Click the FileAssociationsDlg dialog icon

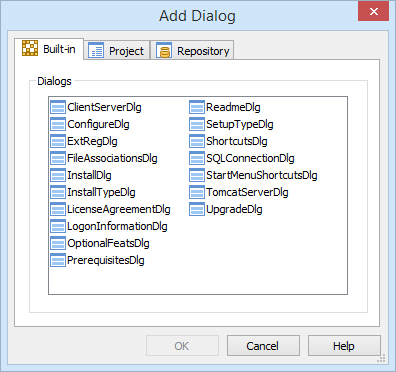(x=58, y=158)
